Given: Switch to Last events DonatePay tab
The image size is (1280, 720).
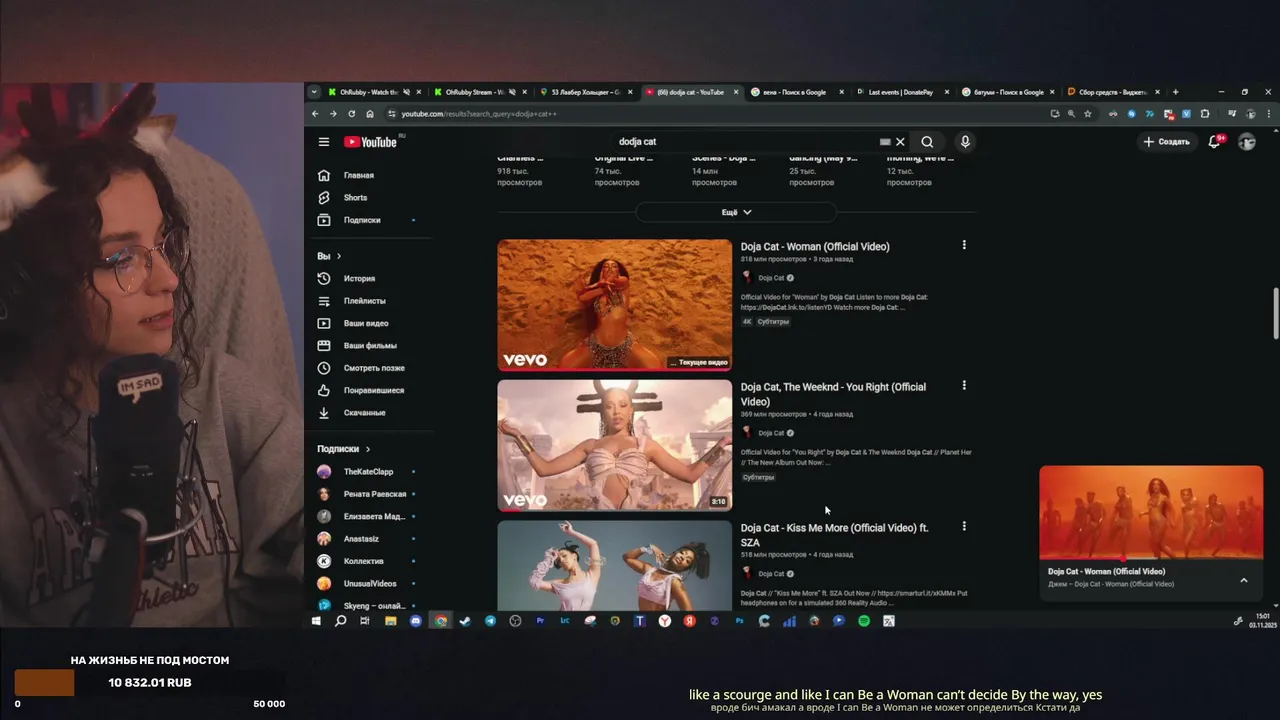Looking at the screenshot, I should tap(900, 92).
